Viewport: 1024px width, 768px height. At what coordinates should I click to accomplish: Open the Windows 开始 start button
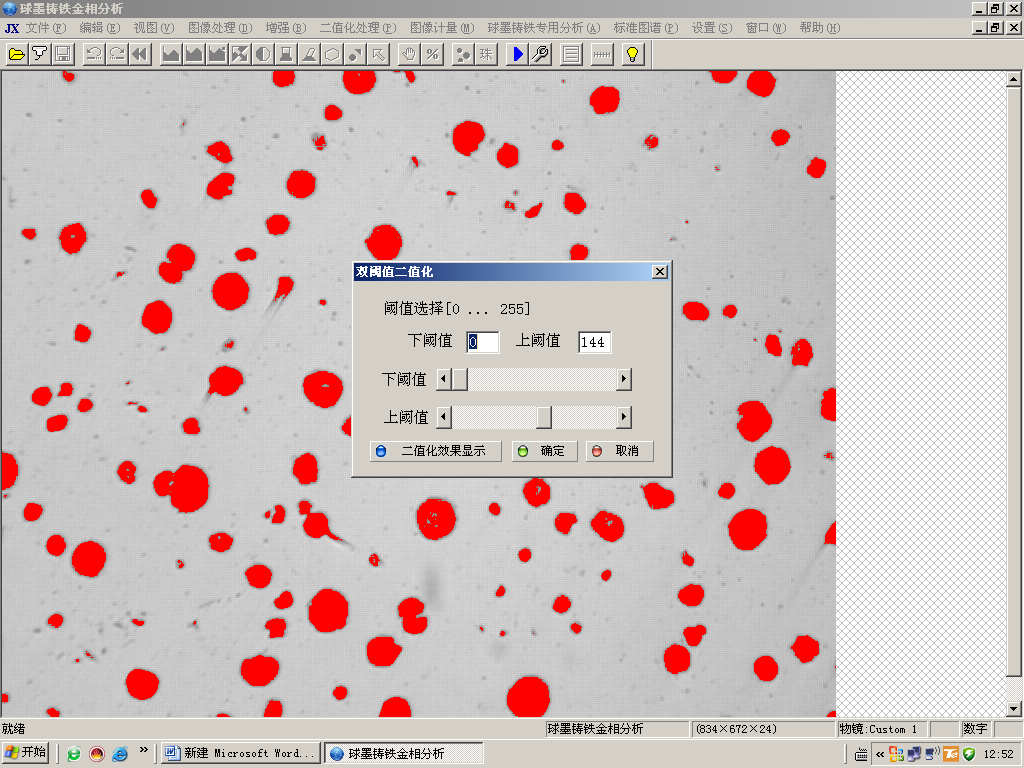tap(26, 752)
